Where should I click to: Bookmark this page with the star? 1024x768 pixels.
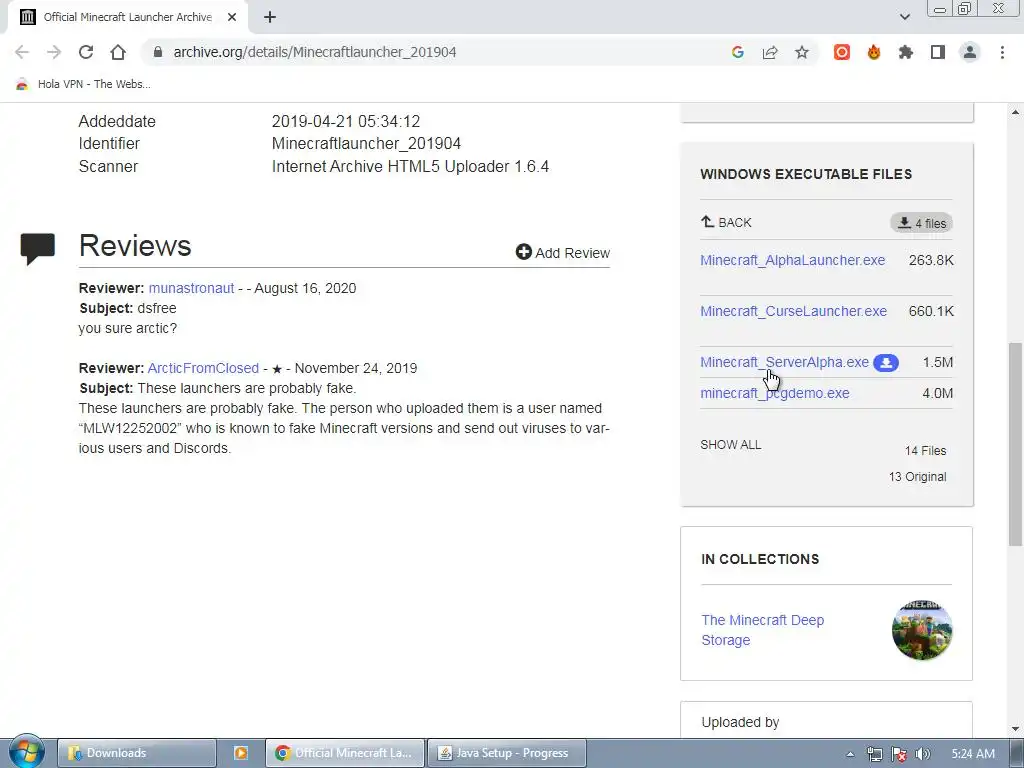pos(802,52)
